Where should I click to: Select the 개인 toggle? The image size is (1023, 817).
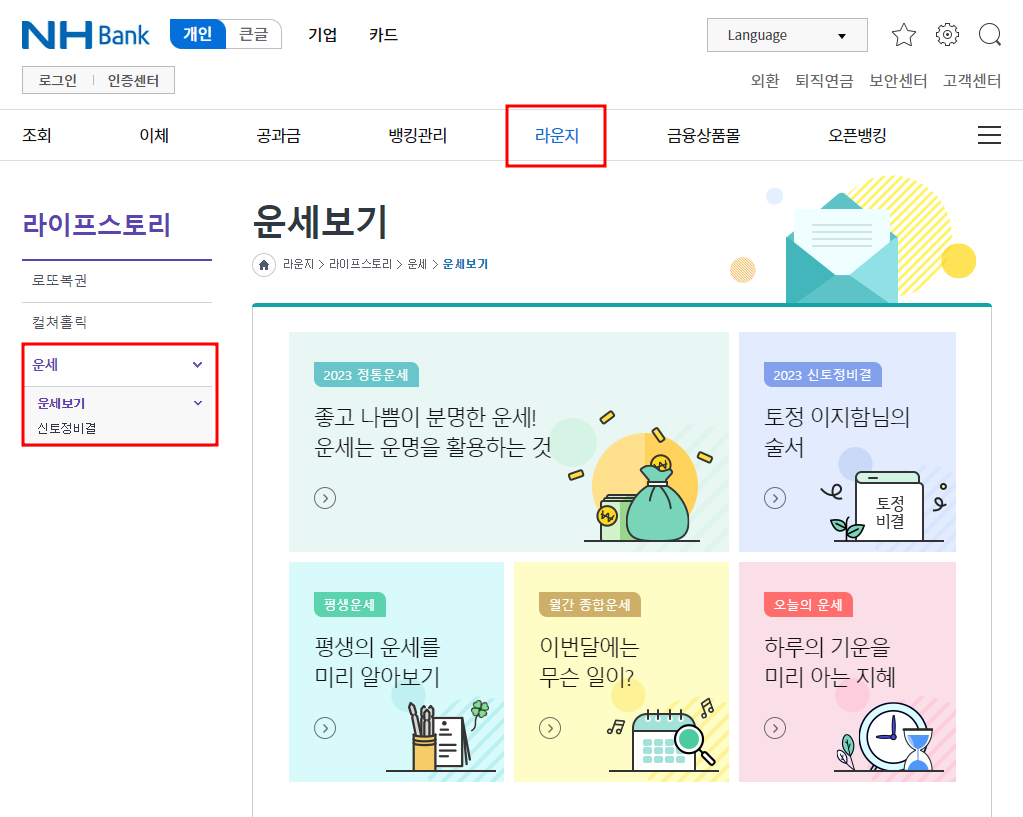tap(198, 34)
